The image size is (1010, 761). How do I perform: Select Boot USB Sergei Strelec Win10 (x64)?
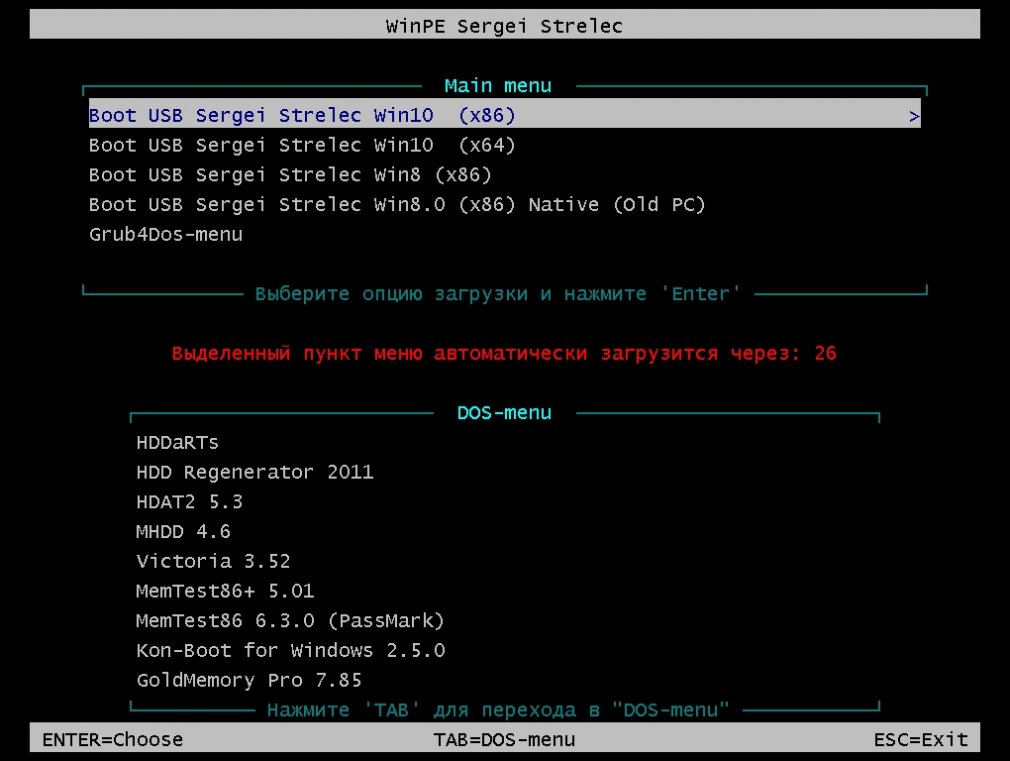click(x=302, y=145)
